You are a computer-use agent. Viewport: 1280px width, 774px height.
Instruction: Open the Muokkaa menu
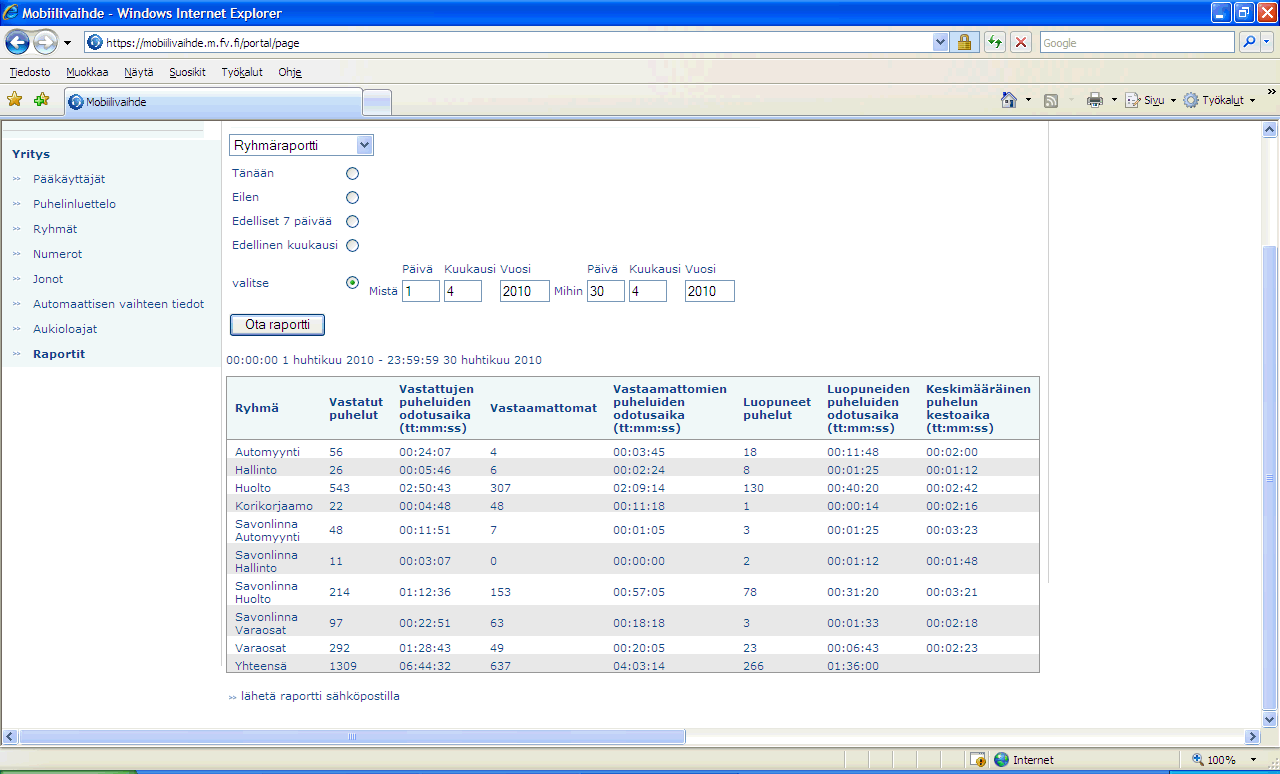point(87,72)
